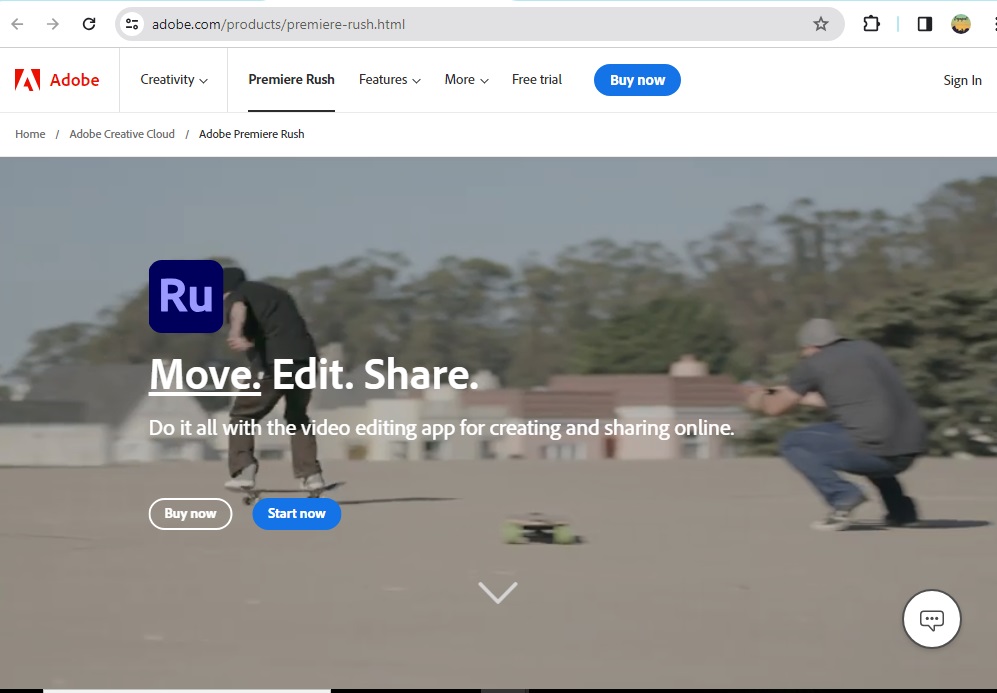Image resolution: width=997 pixels, height=693 pixels.
Task: Click the outlined Buy now hero button
Action: [190, 514]
